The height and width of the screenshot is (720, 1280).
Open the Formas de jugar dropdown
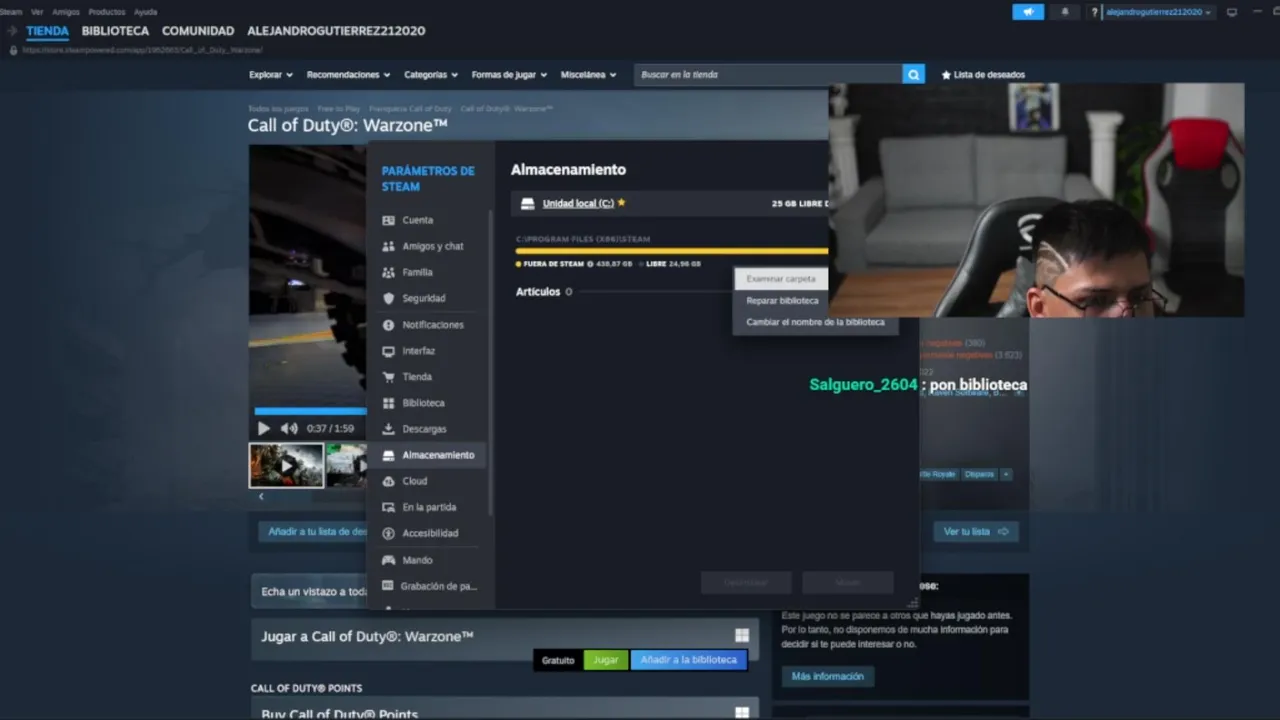[x=510, y=74]
